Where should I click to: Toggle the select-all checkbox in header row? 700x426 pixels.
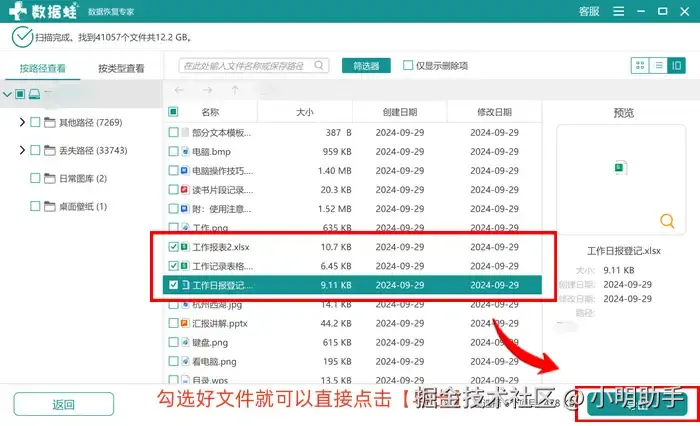[x=173, y=112]
